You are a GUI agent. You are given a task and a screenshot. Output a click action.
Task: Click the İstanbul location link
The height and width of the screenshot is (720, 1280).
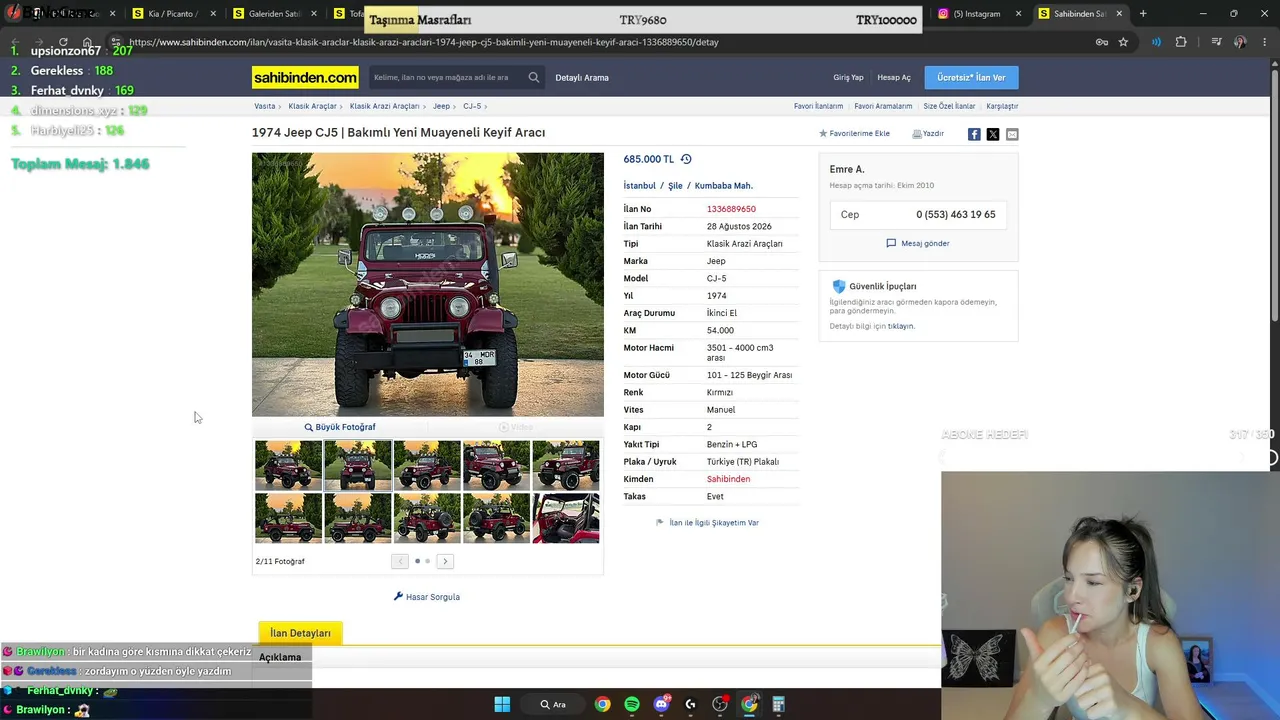[640, 185]
